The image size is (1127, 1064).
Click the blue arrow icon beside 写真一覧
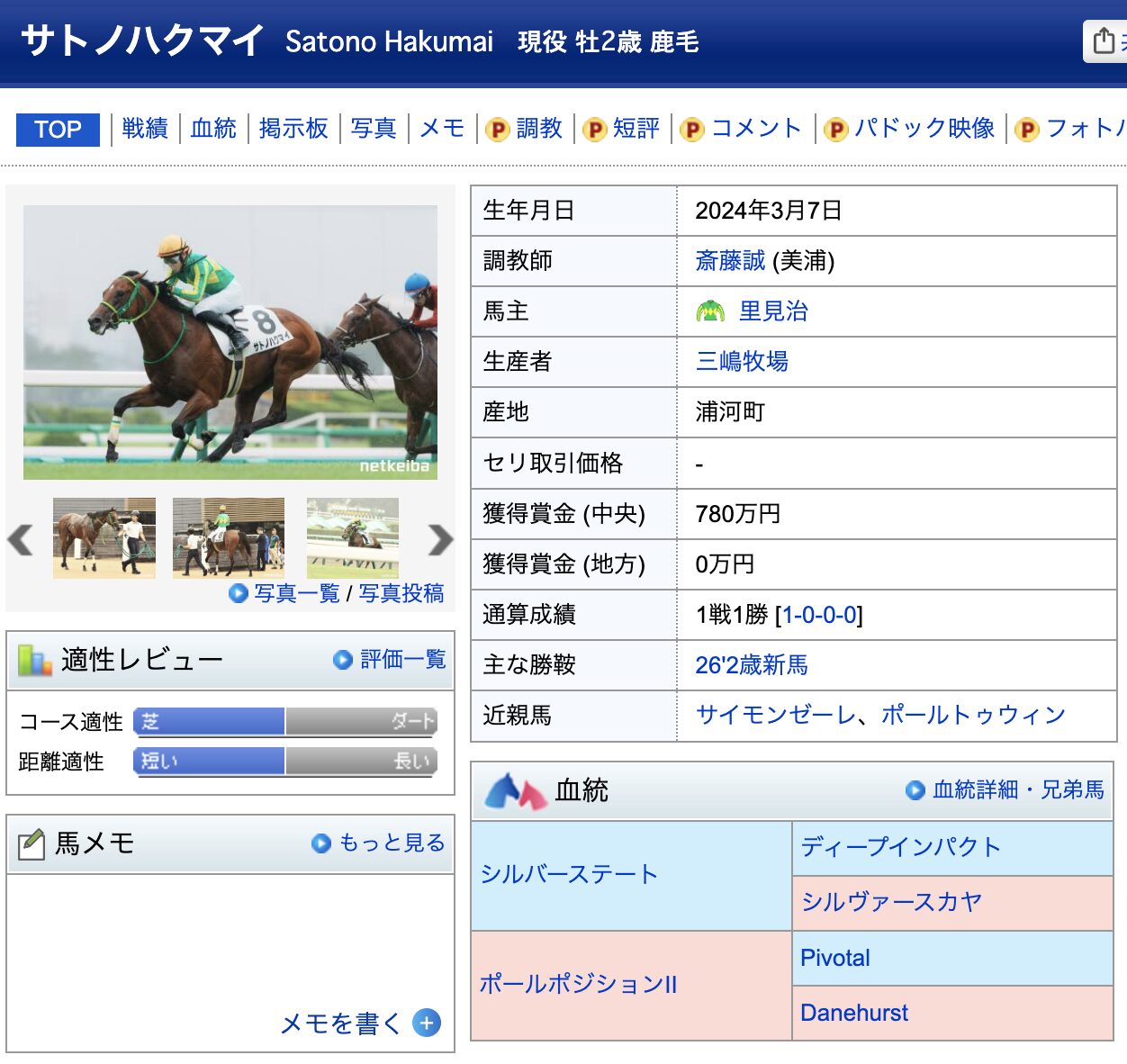[239, 593]
